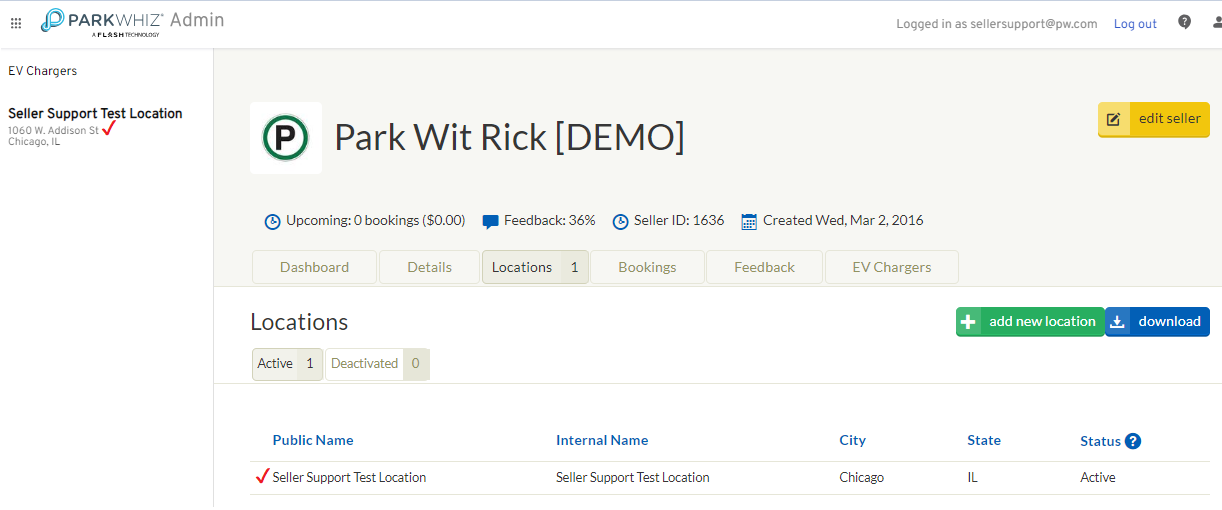
Task: Click the download button
Action: pos(1157,322)
